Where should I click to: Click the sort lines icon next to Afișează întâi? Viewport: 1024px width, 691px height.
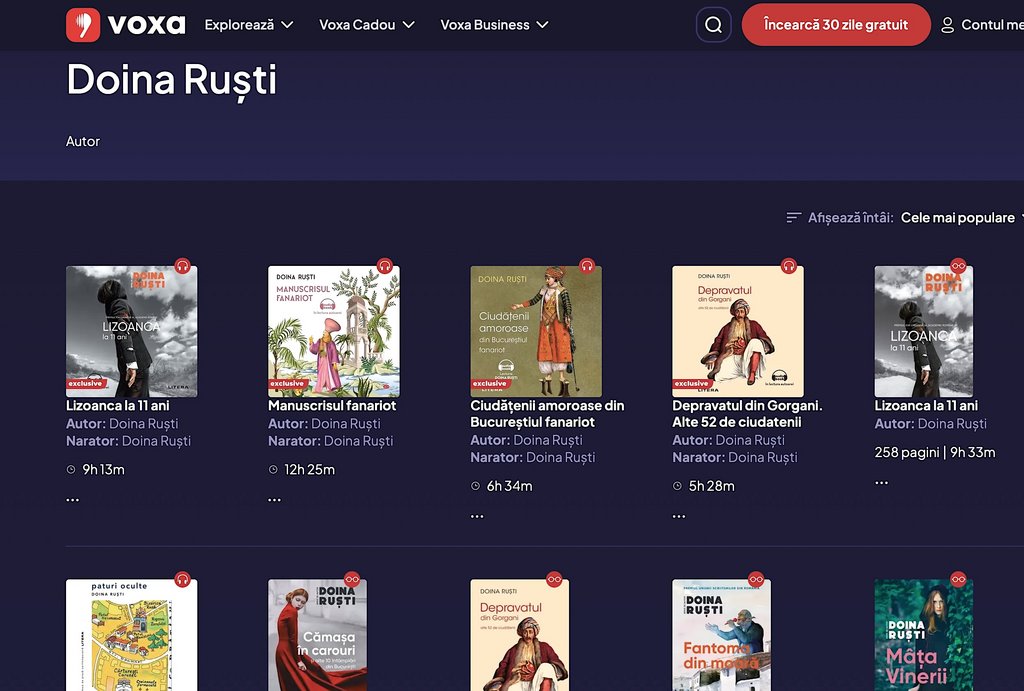(793, 217)
